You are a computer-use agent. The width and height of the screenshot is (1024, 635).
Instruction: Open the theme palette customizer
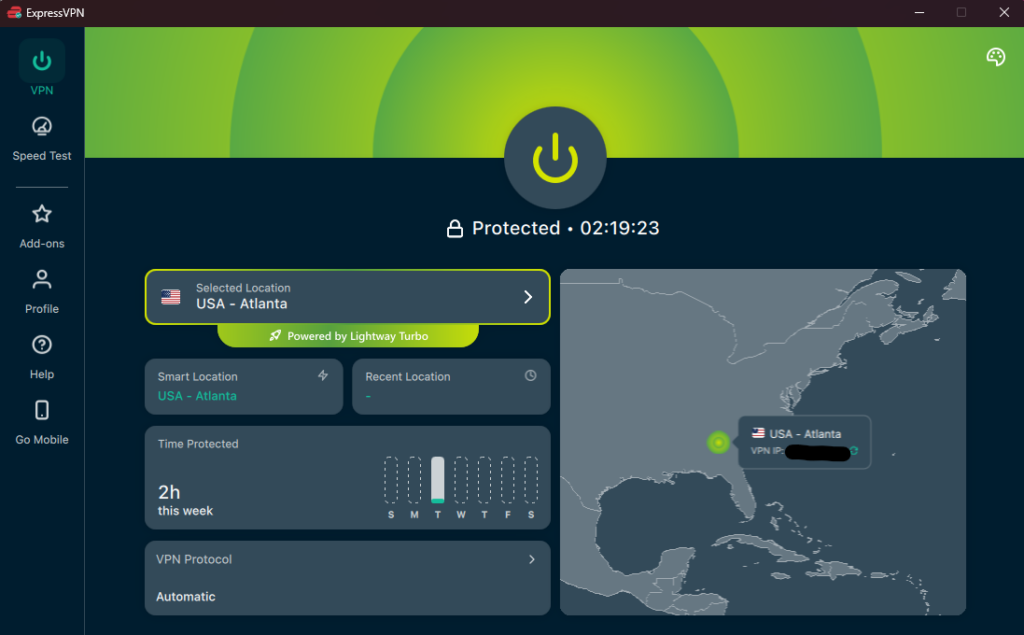(995, 57)
